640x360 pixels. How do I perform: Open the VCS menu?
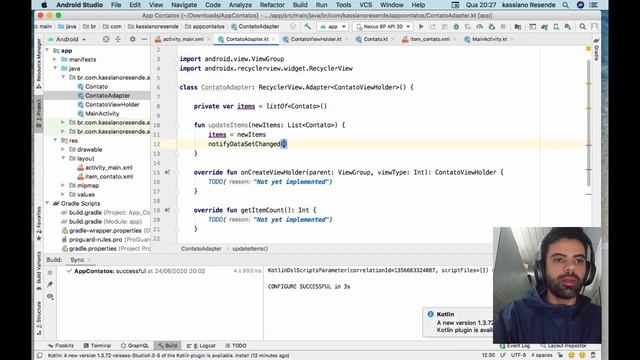point(365,5)
